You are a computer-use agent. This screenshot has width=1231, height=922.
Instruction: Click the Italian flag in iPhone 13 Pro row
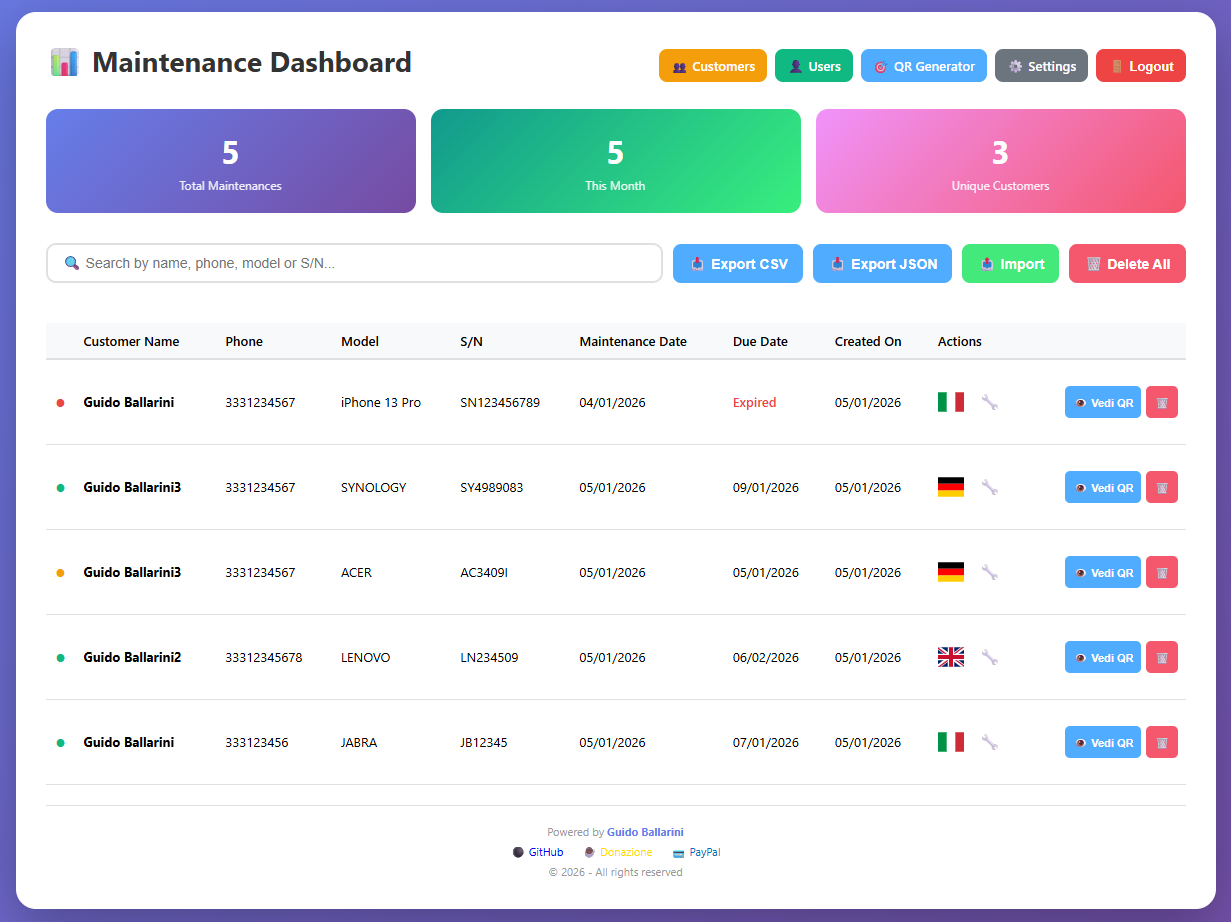pos(950,402)
